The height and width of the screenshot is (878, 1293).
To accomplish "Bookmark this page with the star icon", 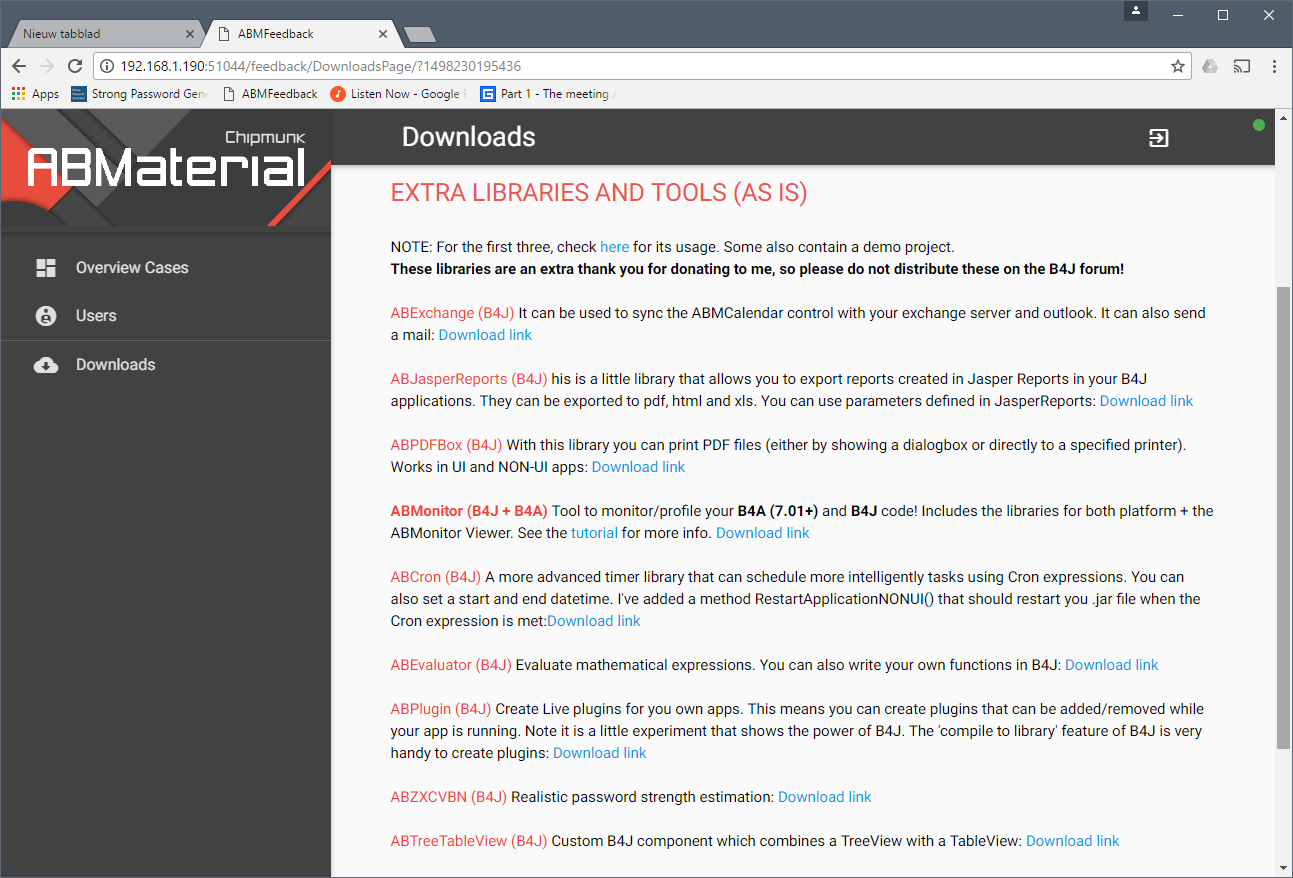I will [x=1178, y=65].
